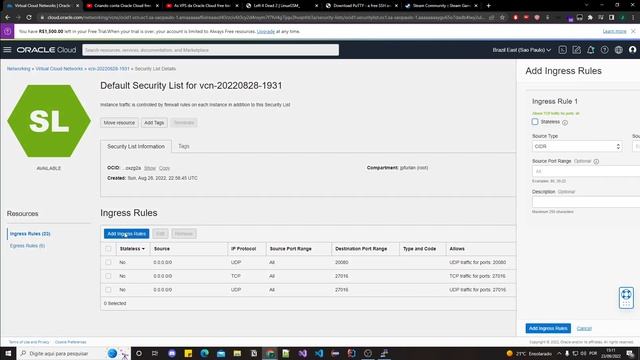Switch to Security List Information tab
640x360 pixels.
pos(136,146)
